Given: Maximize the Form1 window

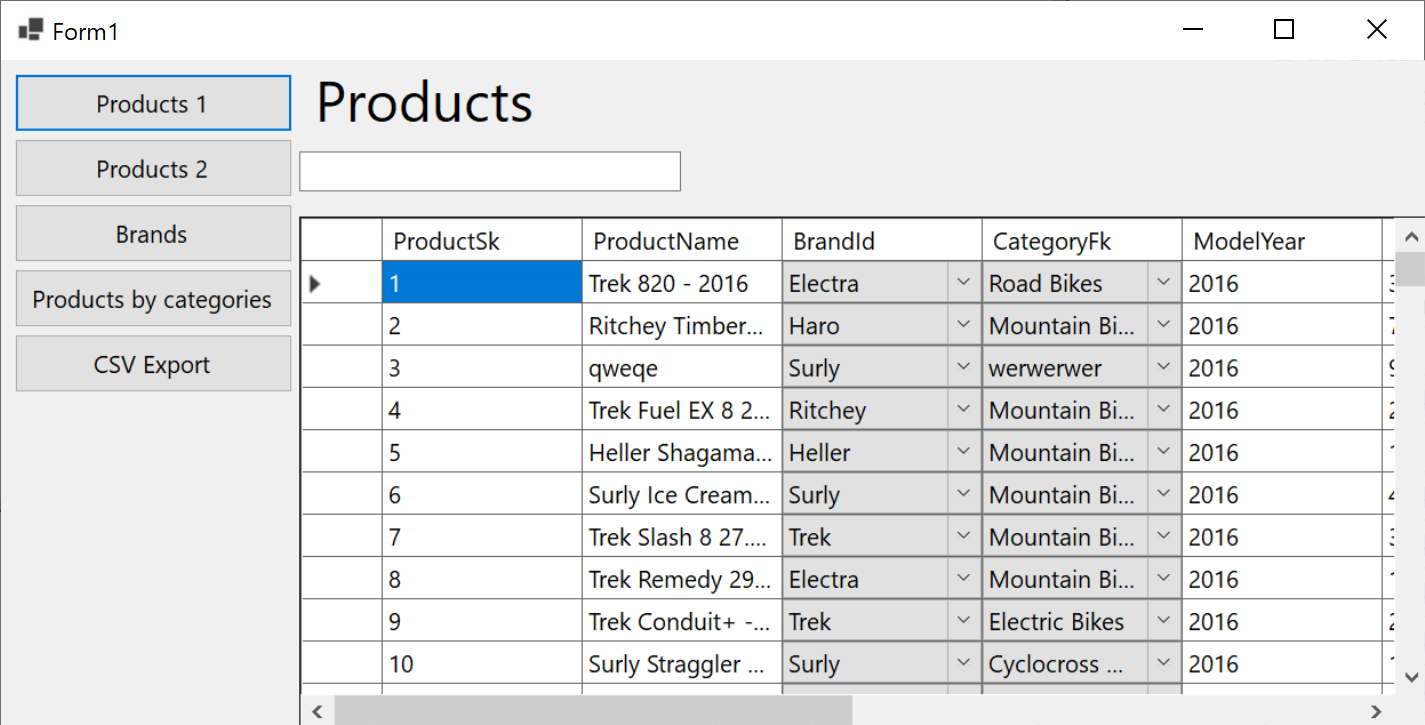Looking at the screenshot, I should point(1284,30).
